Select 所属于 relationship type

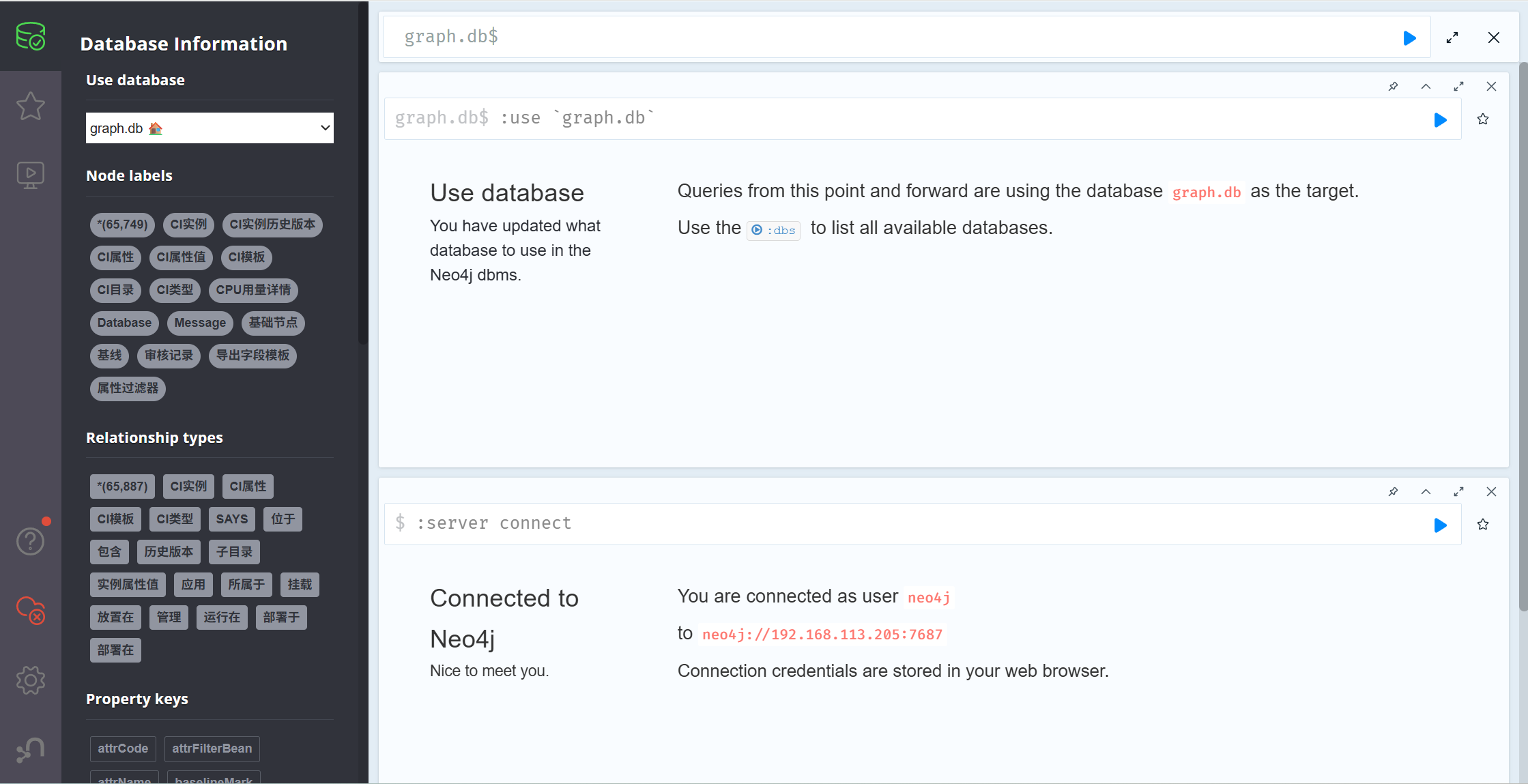(246, 585)
